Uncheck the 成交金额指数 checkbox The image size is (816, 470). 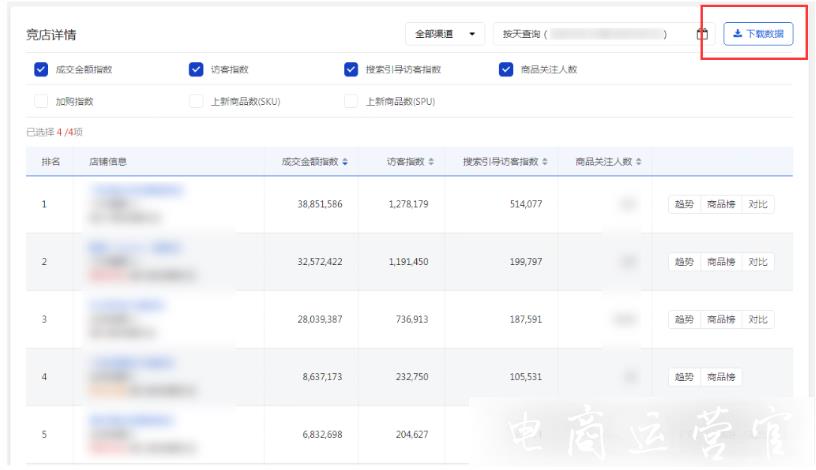pos(41,70)
